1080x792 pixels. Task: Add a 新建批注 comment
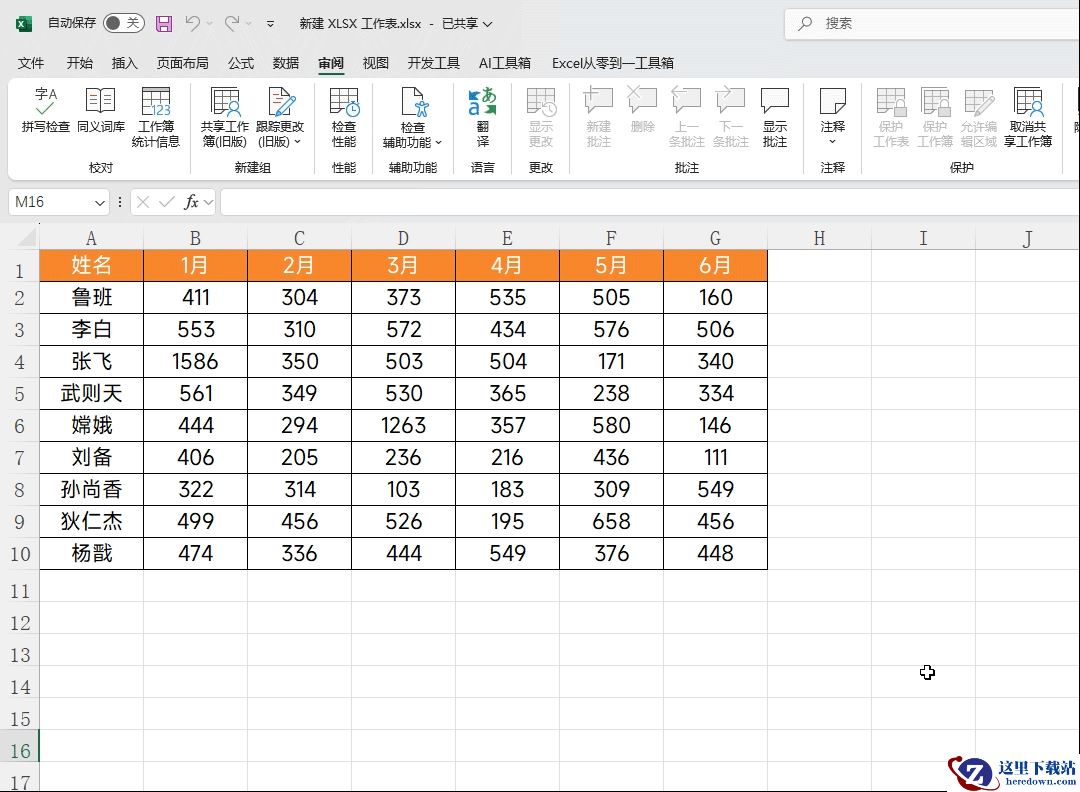(x=598, y=117)
